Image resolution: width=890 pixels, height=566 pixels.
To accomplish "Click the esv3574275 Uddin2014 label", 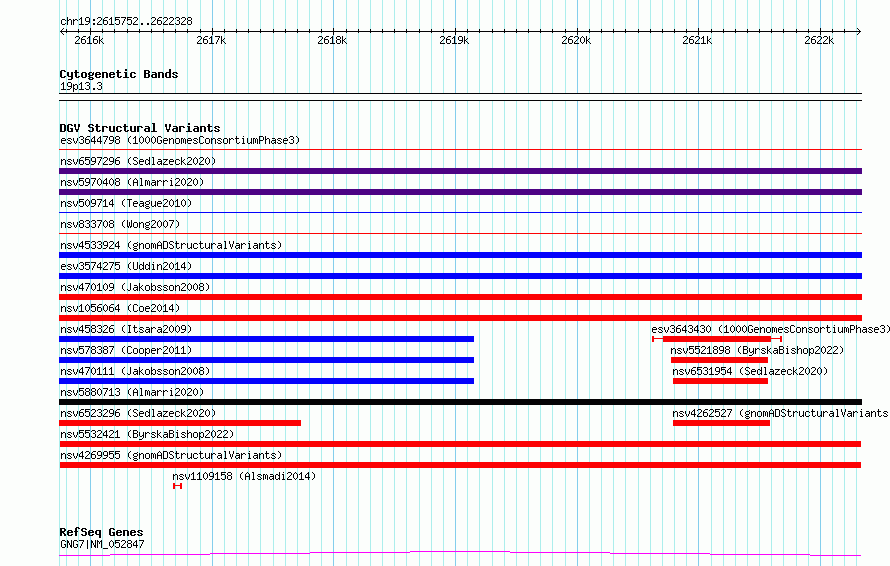I will (x=126, y=266).
